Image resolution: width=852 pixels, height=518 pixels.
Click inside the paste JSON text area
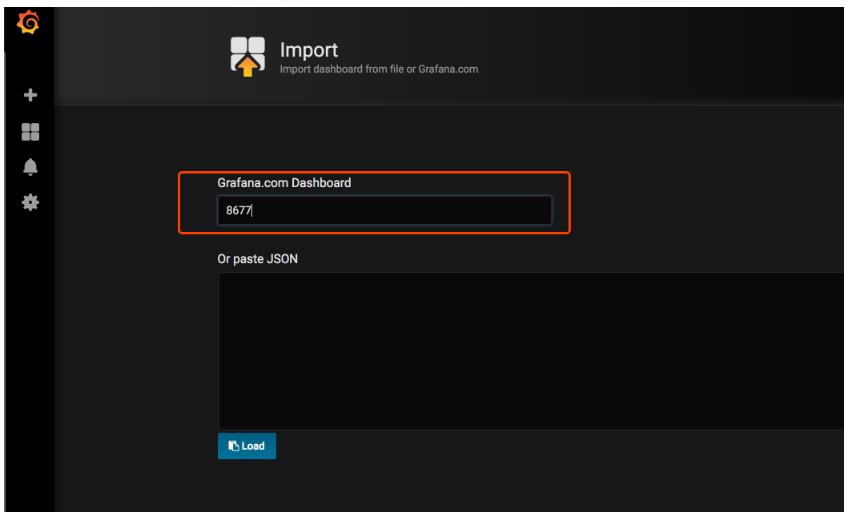tap(530, 351)
